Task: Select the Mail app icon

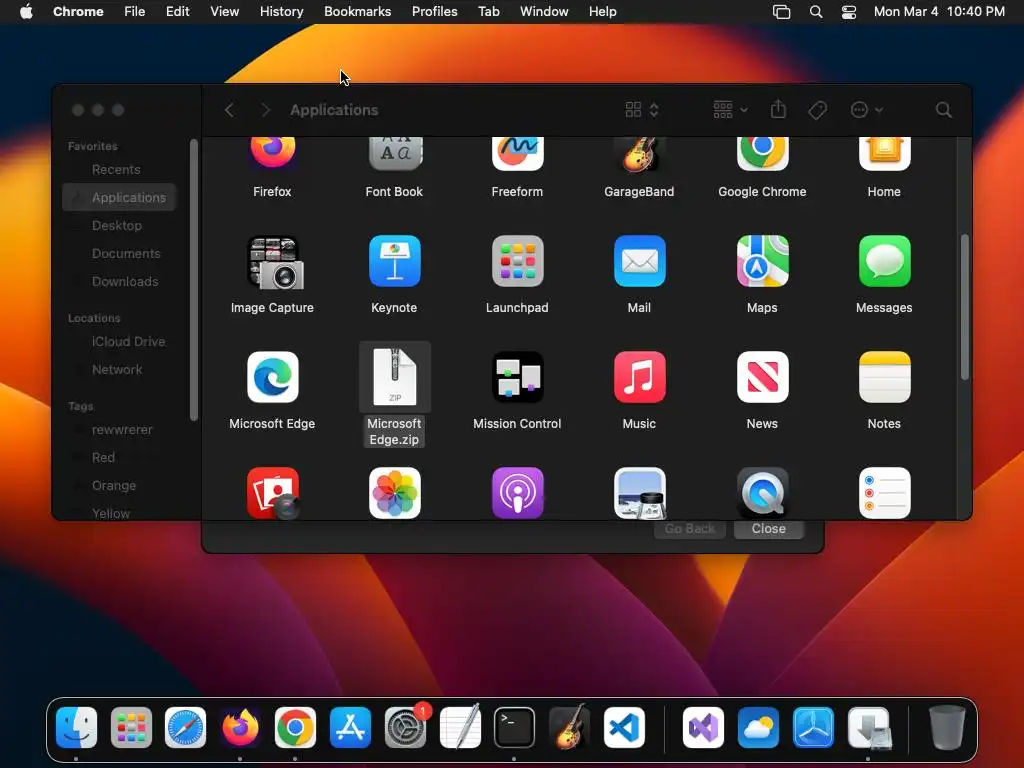Action: pos(639,261)
